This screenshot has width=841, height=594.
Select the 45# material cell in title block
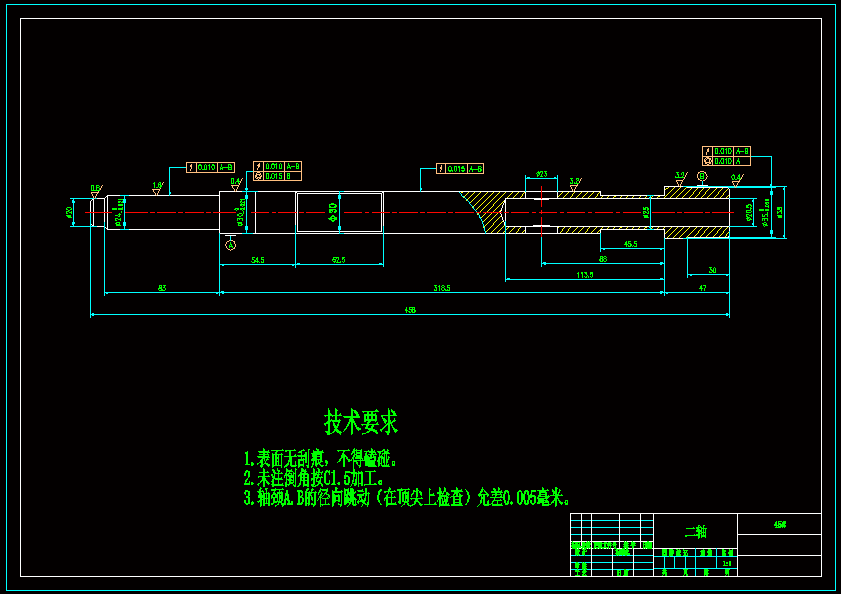click(778, 524)
